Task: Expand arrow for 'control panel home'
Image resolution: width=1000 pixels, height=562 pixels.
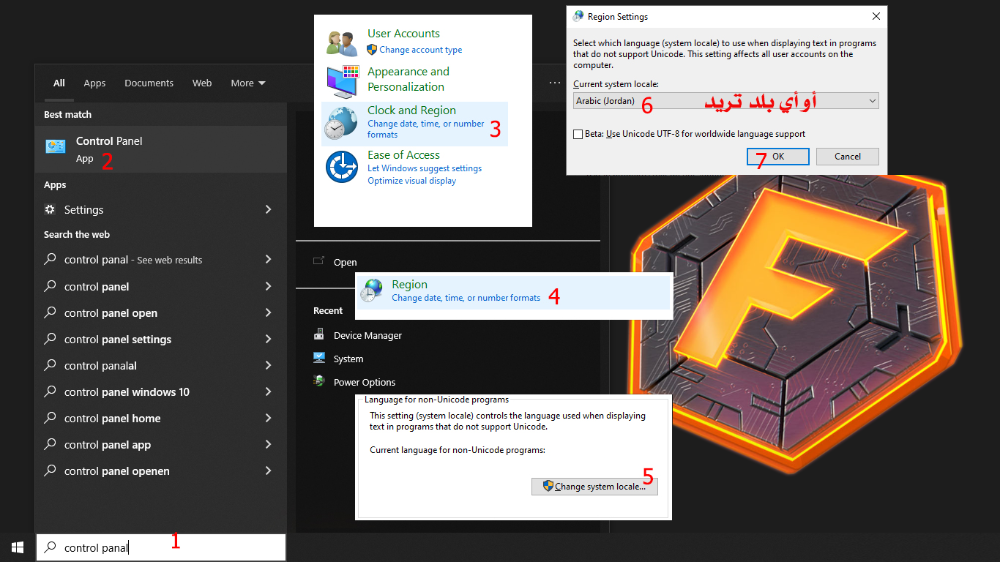Action: (268, 418)
